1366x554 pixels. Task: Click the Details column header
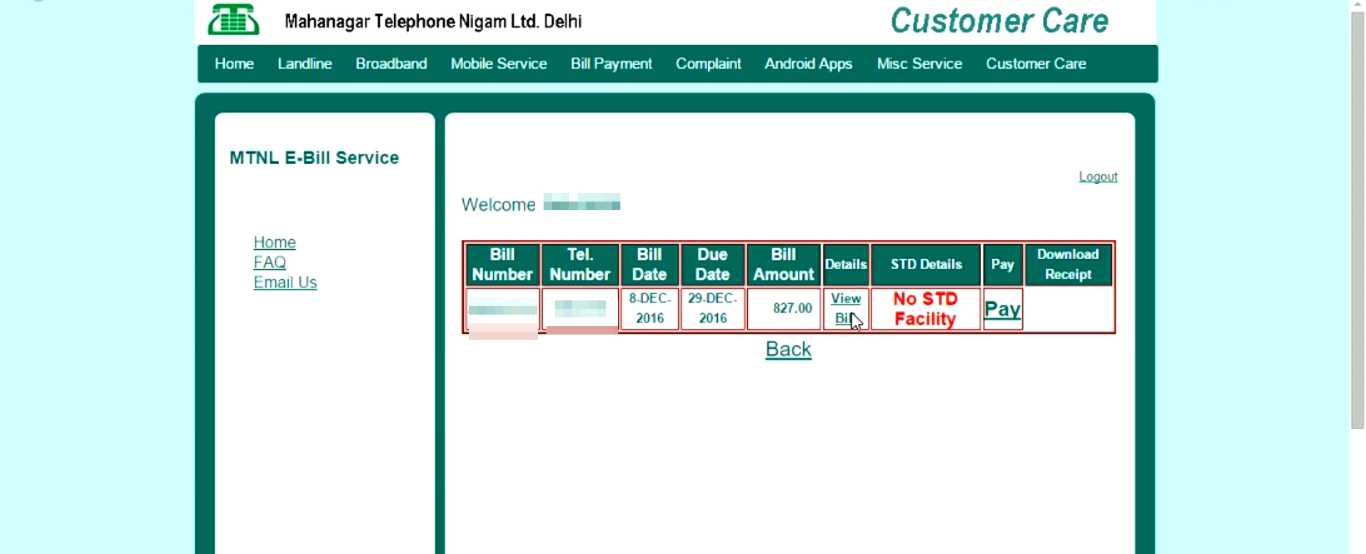click(x=846, y=265)
